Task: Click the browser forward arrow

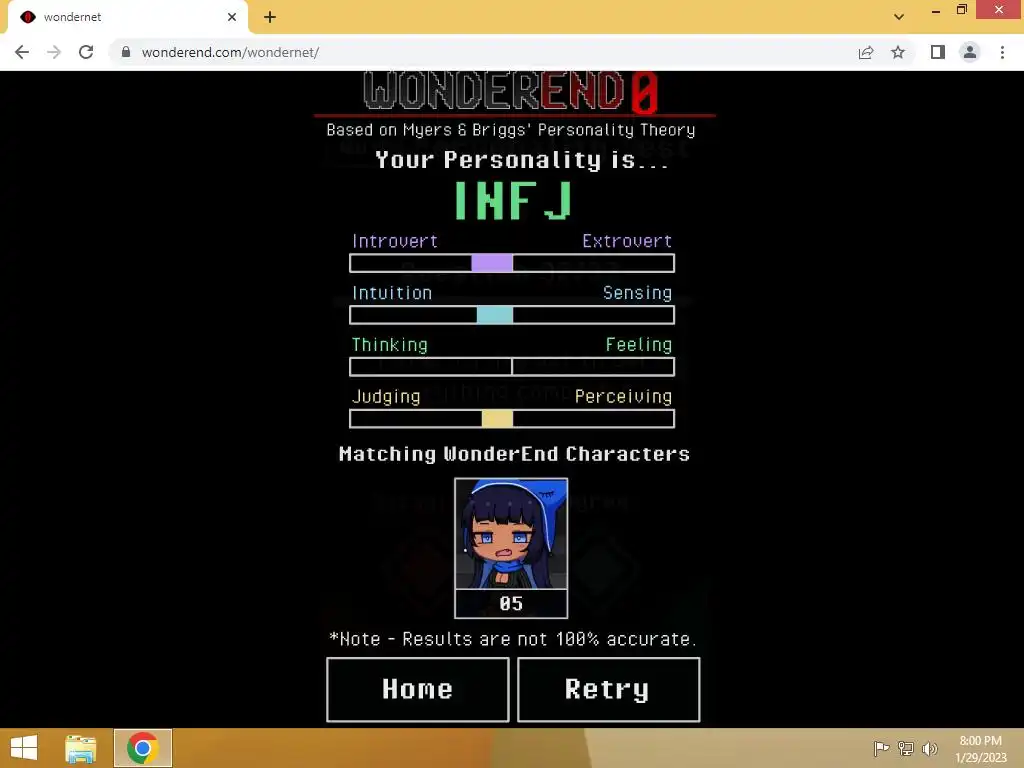Action: coord(54,52)
